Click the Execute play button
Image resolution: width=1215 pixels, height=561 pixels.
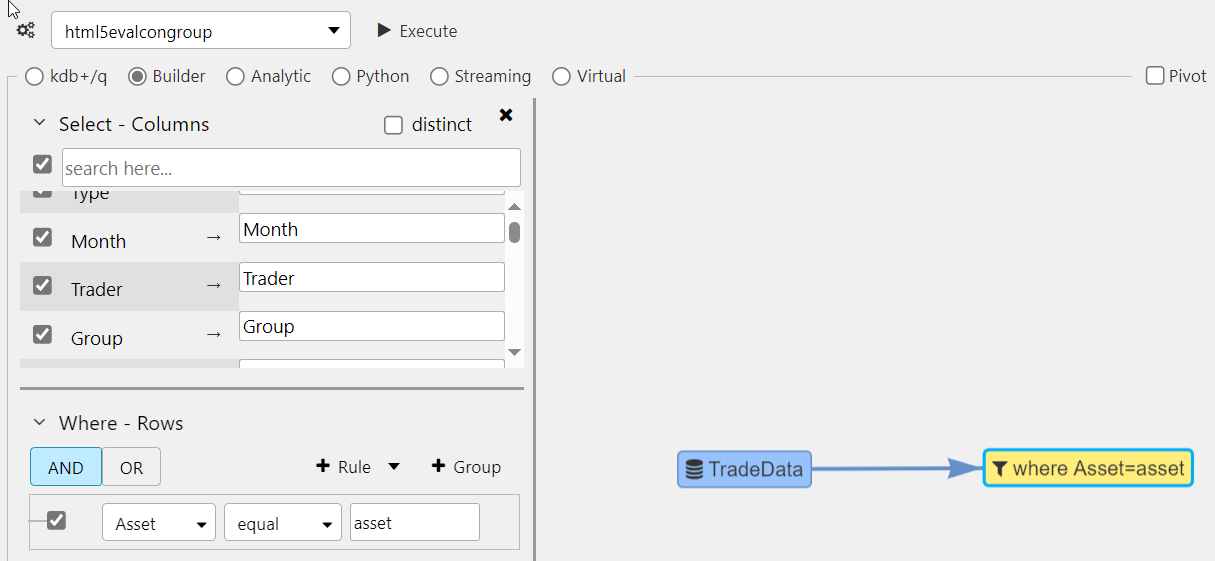click(416, 31)
